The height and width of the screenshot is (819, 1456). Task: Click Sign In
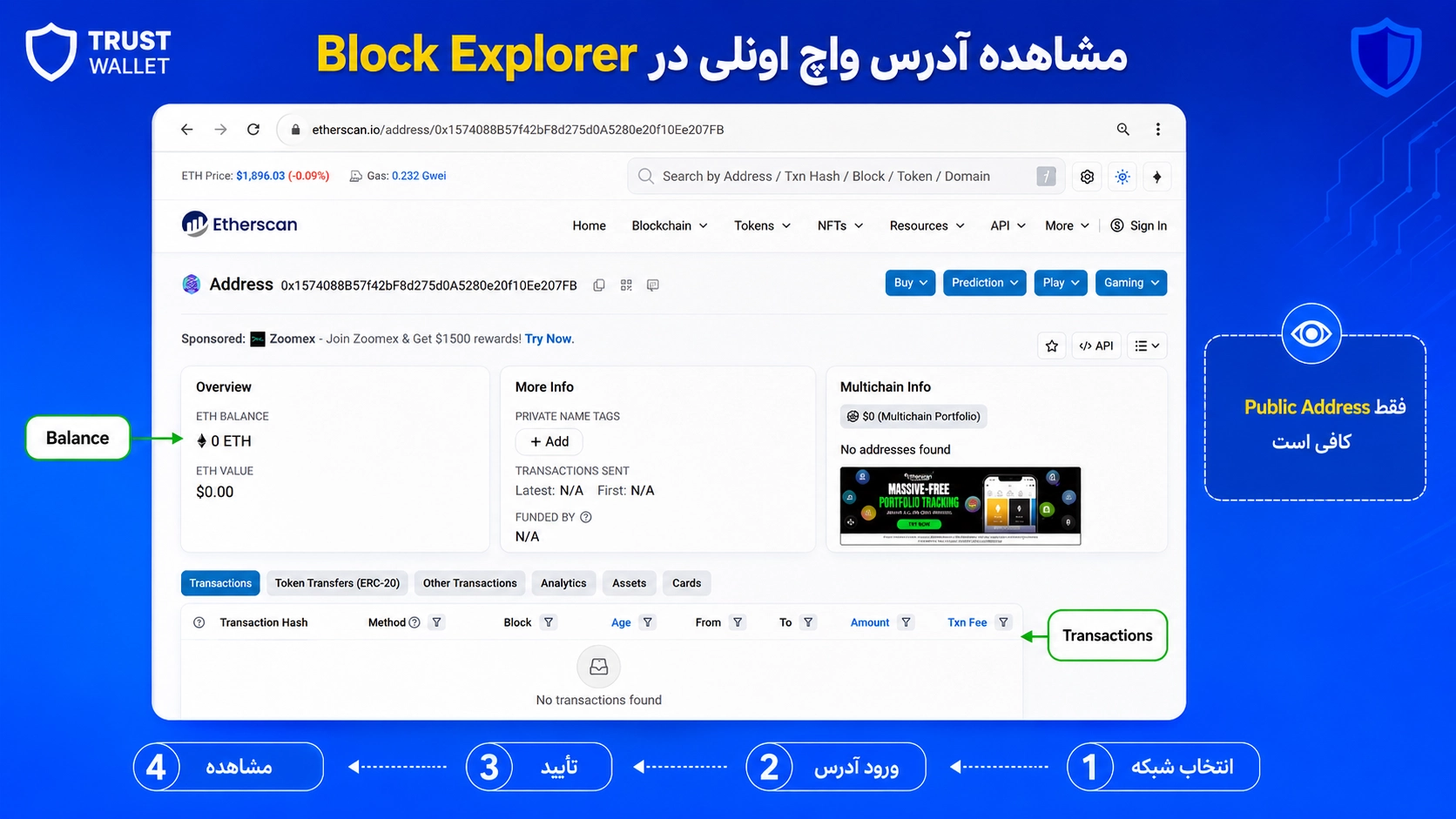coord(1139,225)
